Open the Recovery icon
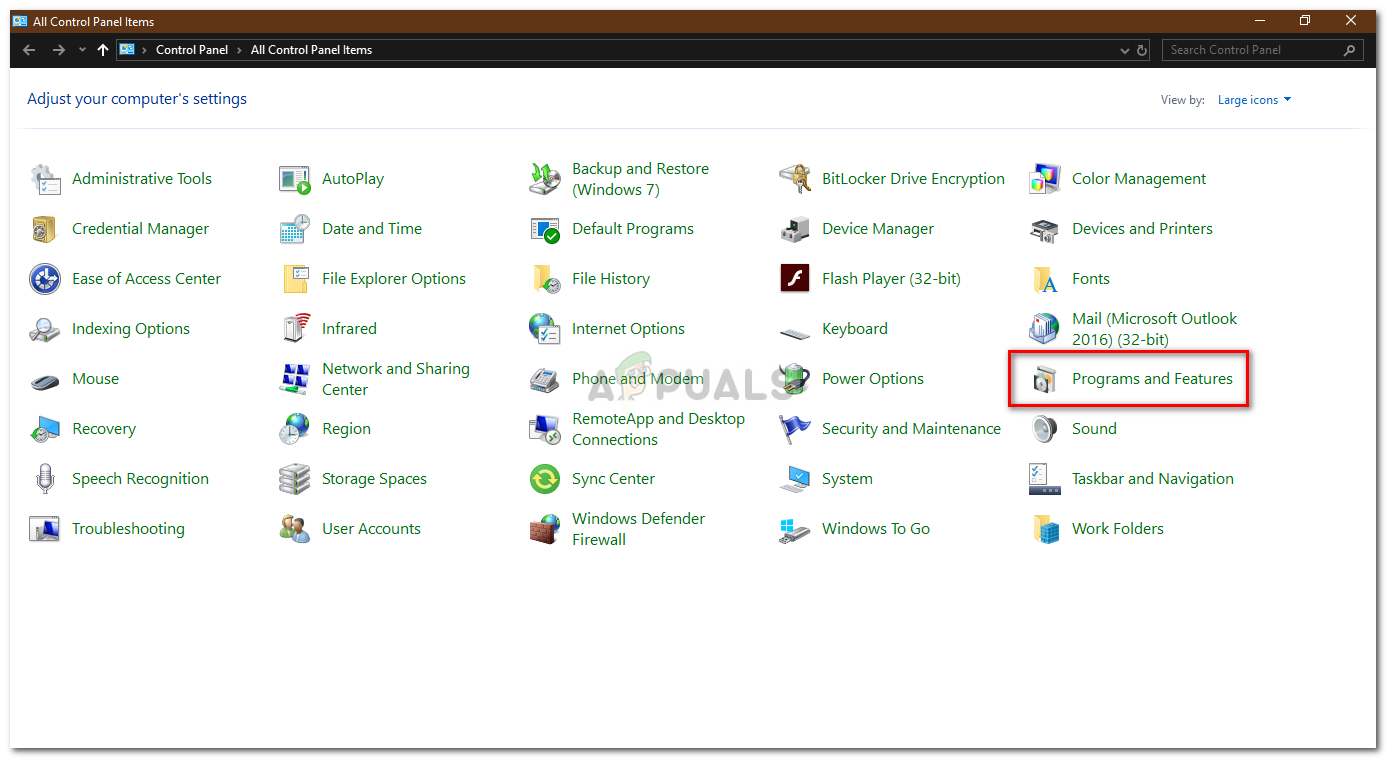The height and width of the screenshot is (759, 1387). pos(45,429)
